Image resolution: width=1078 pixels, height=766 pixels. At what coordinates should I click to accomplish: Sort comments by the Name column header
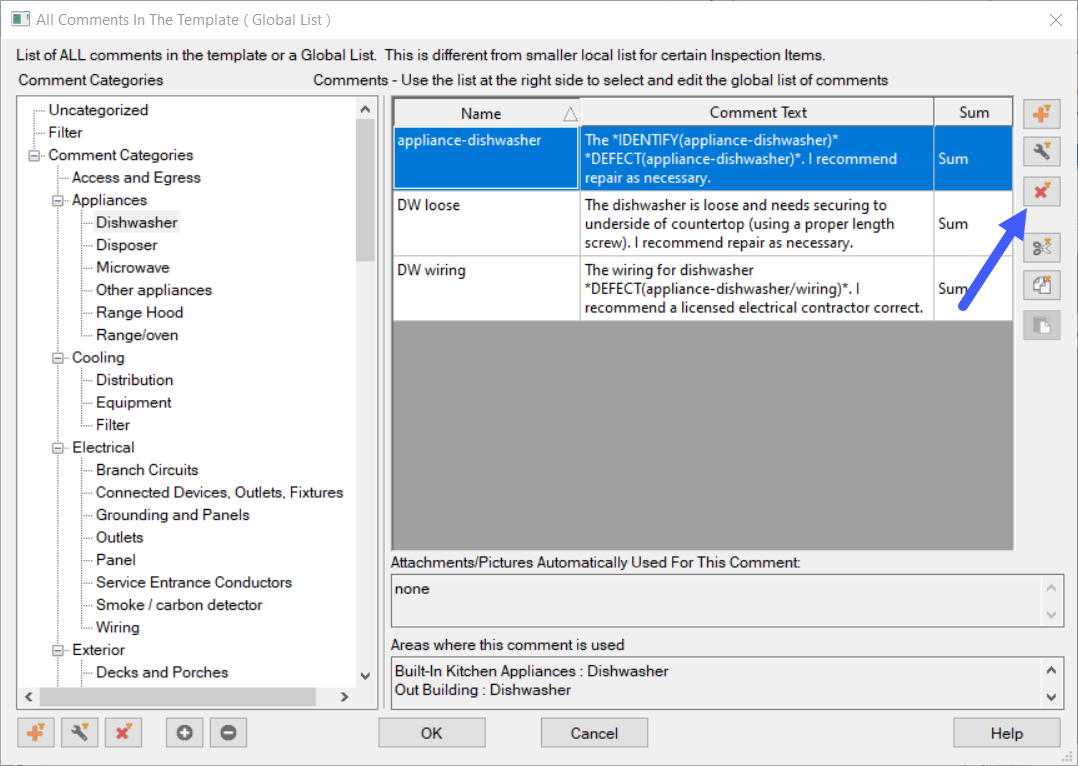click(481, 113)
